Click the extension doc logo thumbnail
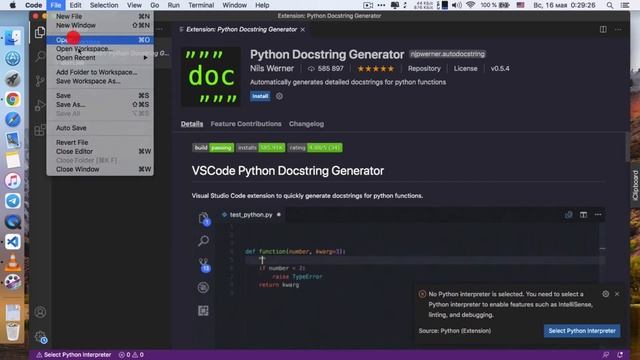640x360 pixels. pos(211,77)
